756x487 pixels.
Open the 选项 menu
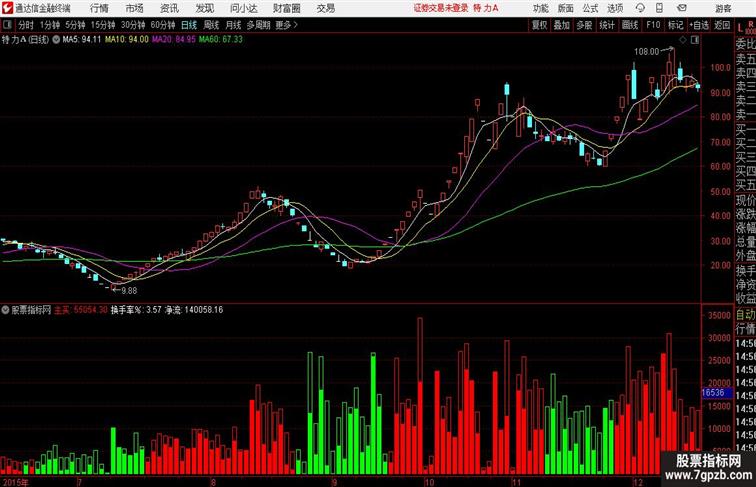615,8
